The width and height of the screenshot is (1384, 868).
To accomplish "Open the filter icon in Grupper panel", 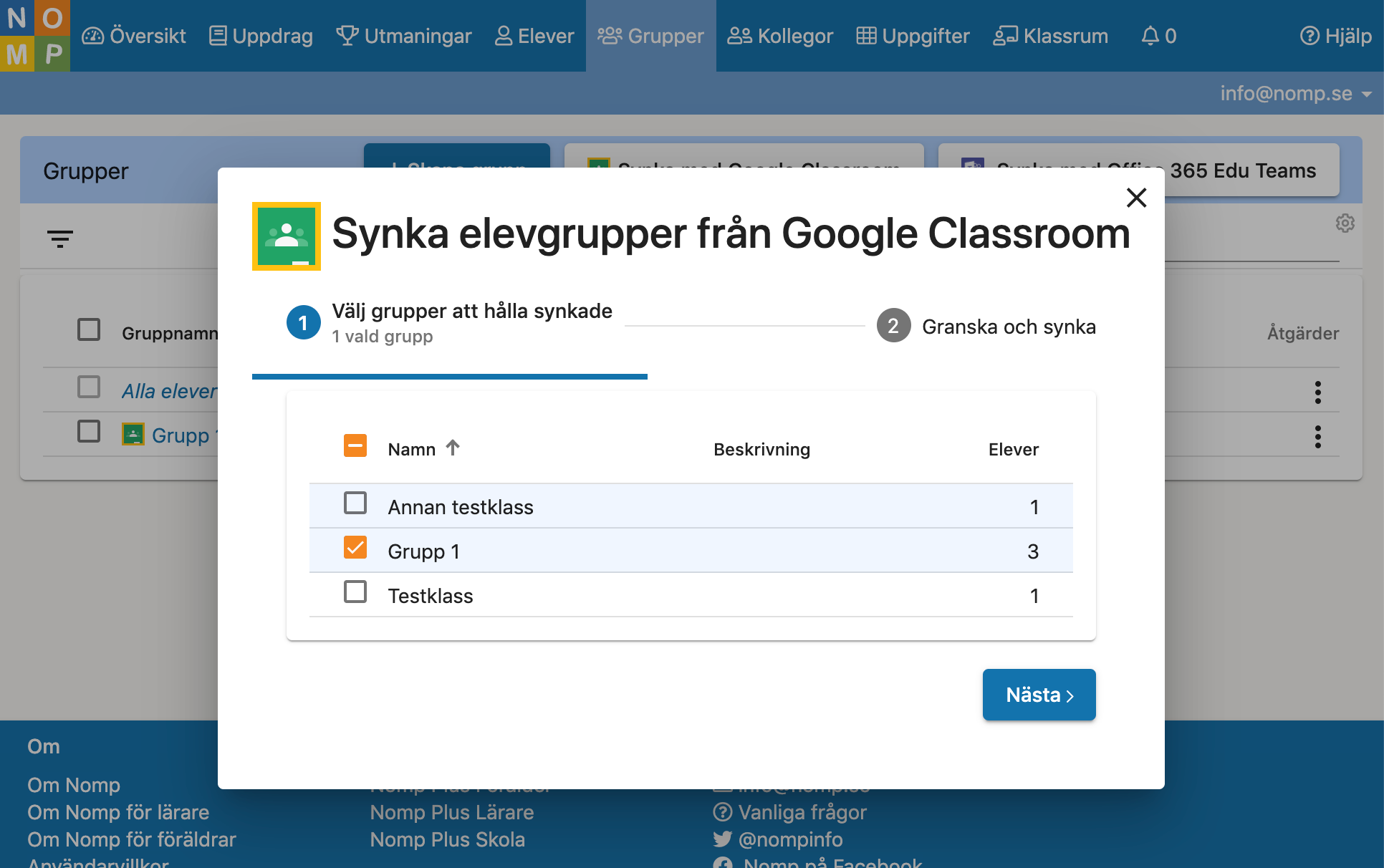I will [x=60, y=238].
